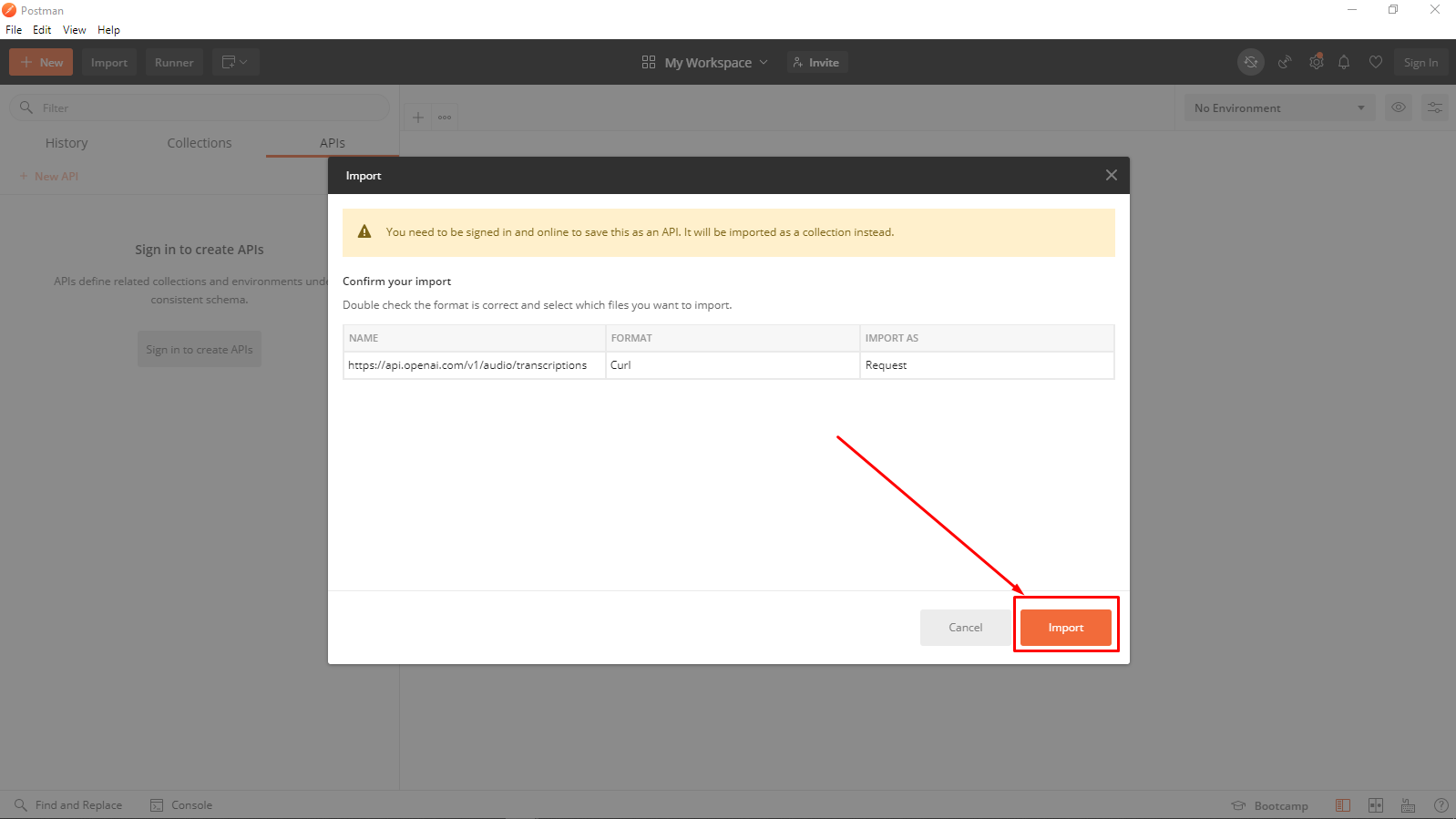Open the View menu
The image size is (1456, 819).
pos(74,30)
